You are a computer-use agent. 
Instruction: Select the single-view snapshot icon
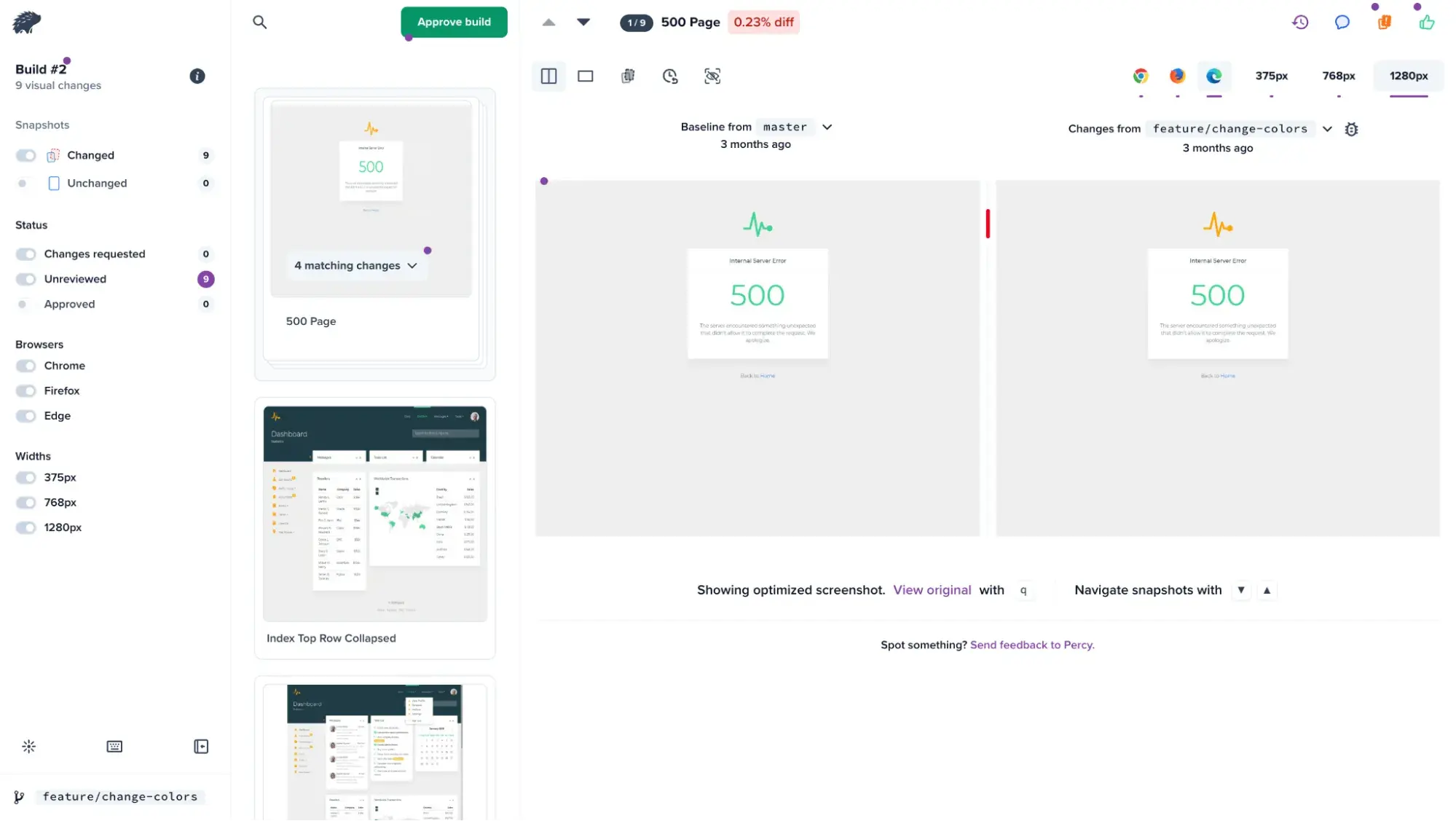(586, 76)
